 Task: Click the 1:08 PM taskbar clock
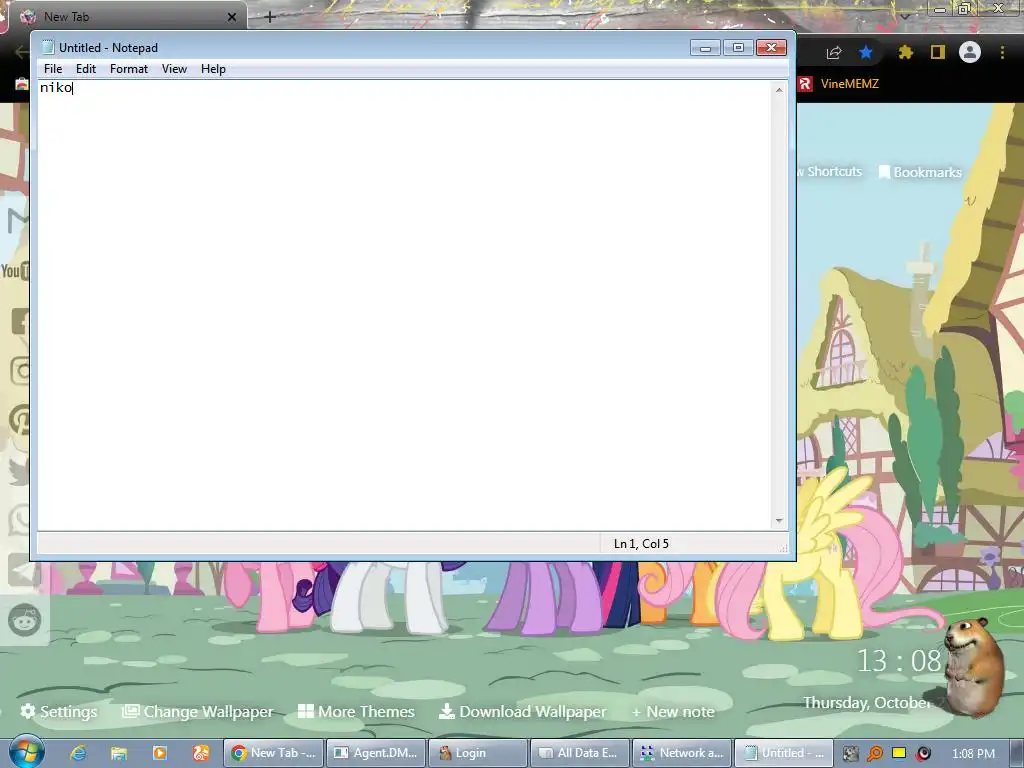[x=973, y=754]
